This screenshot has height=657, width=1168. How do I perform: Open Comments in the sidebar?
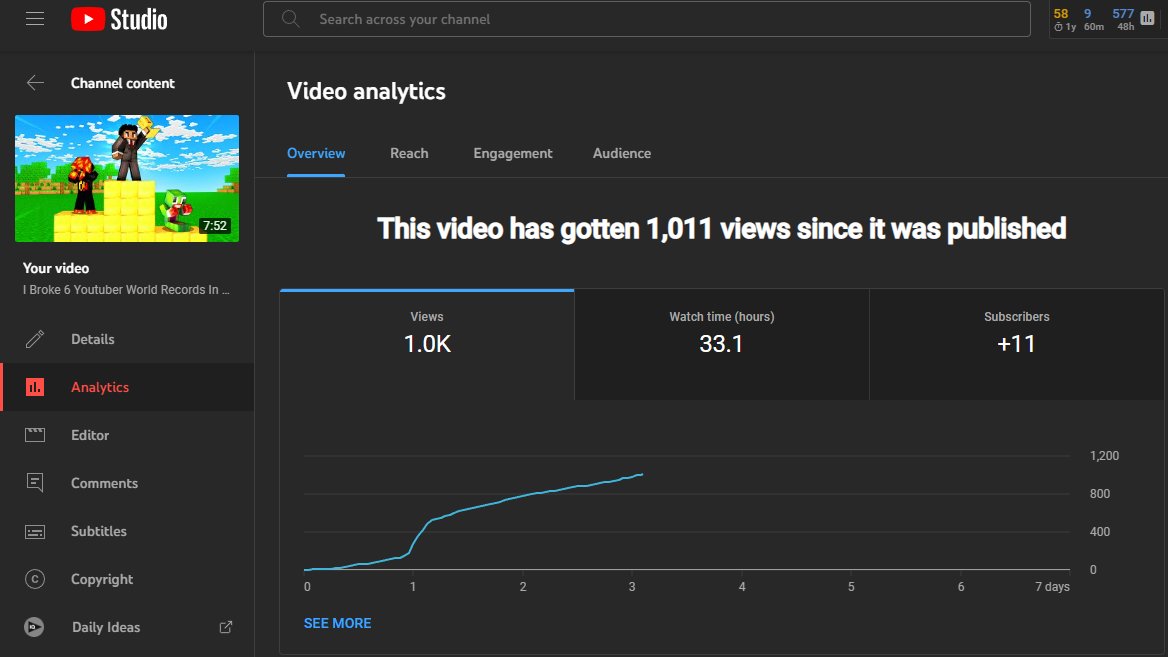(x=127, y=483)
